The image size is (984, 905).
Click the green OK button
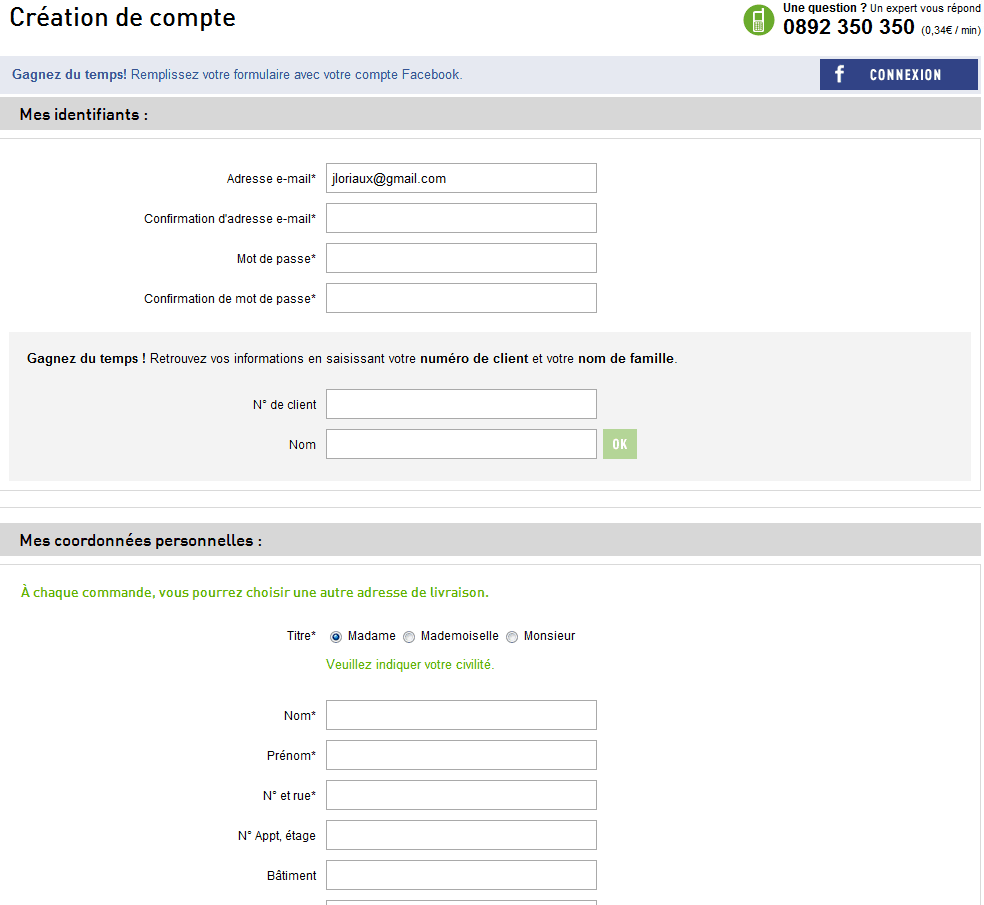coord(620,444)
